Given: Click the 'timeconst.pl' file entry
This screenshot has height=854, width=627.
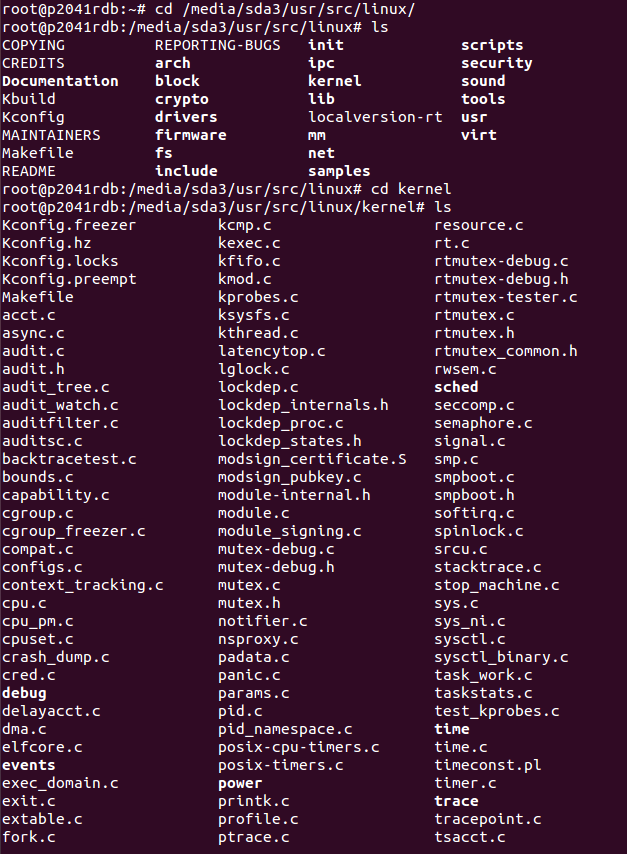Looking at the screenshot, I should 487,765.
